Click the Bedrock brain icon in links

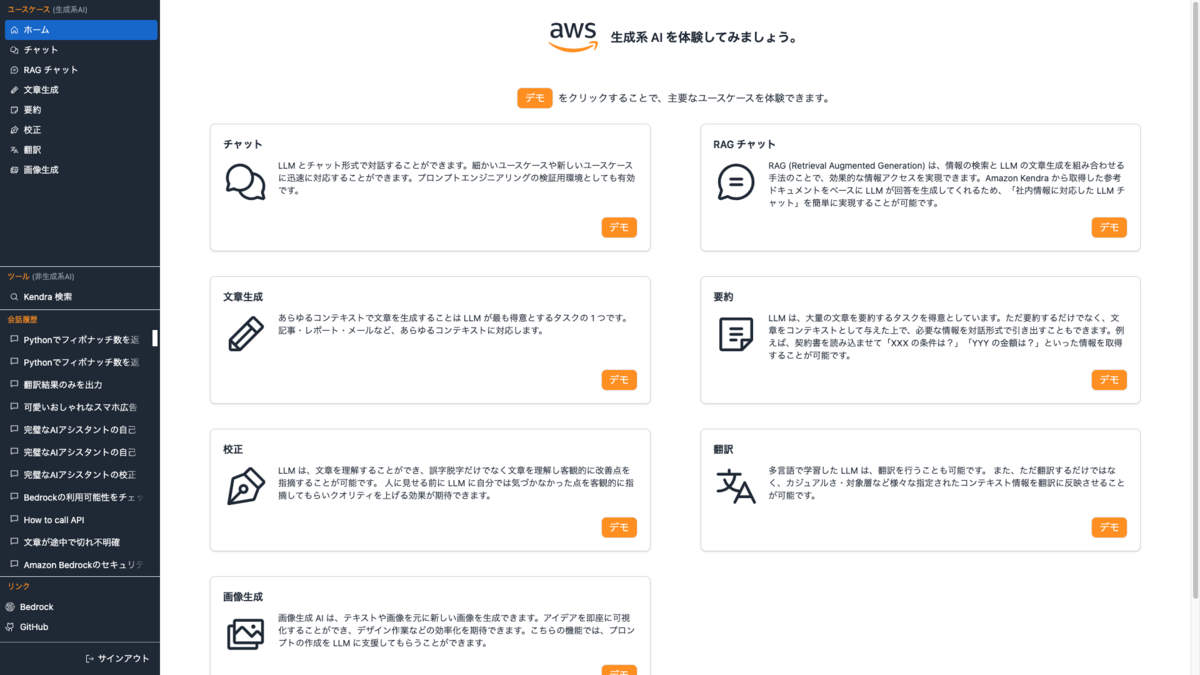pos(10,607)
